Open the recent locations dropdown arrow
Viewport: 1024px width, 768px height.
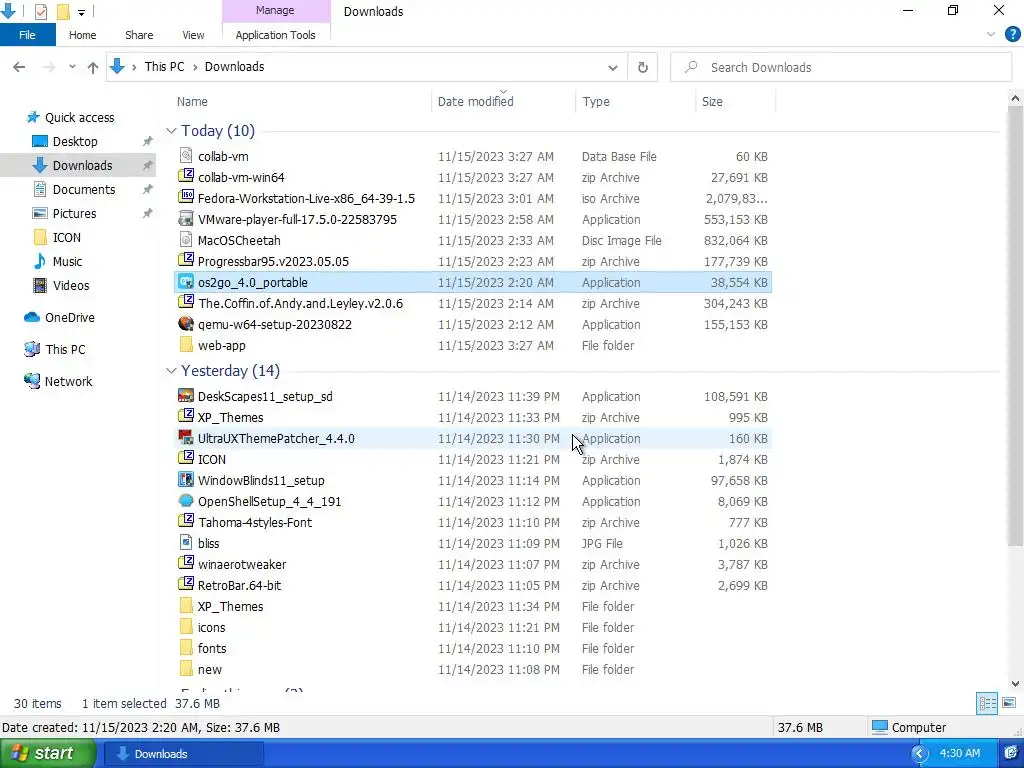(x=72, y=67)
